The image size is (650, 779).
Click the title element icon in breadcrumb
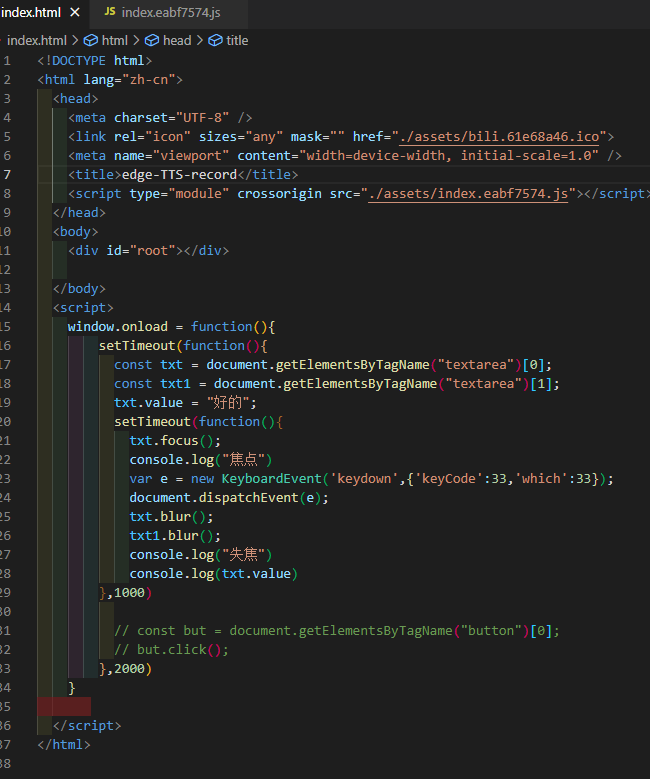[215, 40]
